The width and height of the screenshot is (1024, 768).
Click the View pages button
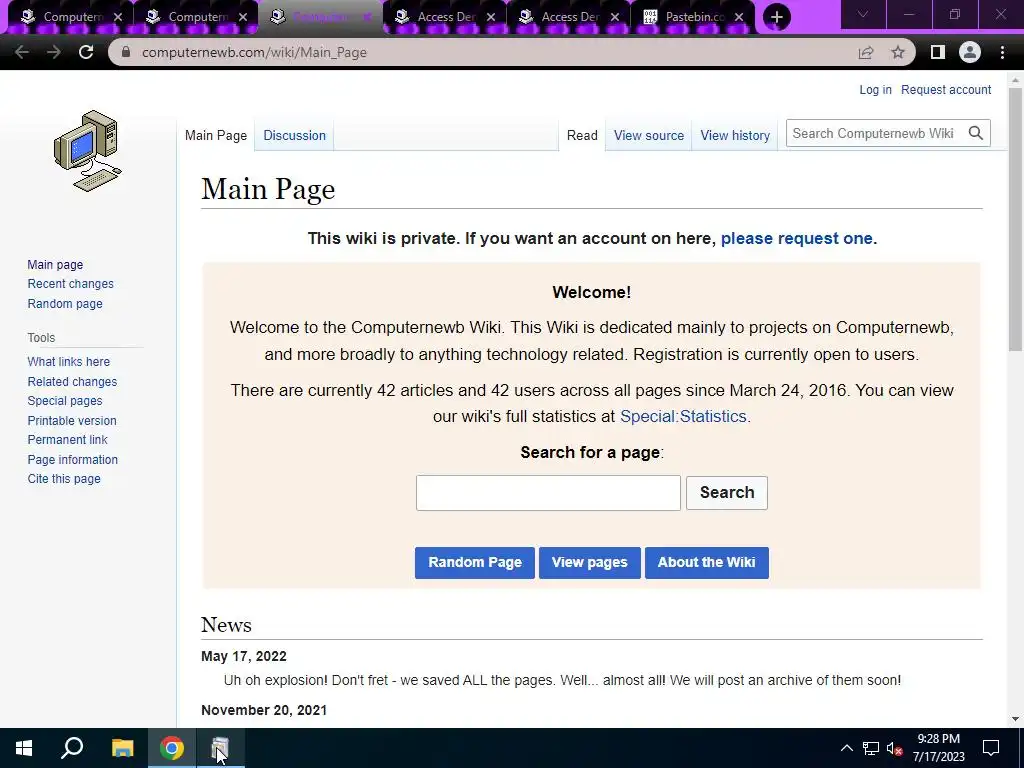(x=590, y=562)
